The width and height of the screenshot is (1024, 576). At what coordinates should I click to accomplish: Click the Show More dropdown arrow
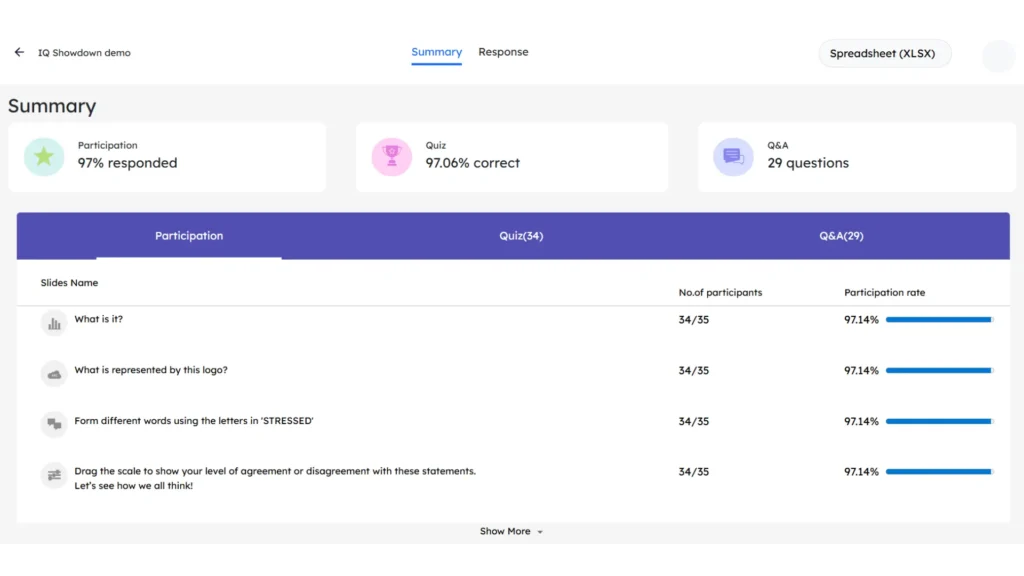[x=540, y=532]
